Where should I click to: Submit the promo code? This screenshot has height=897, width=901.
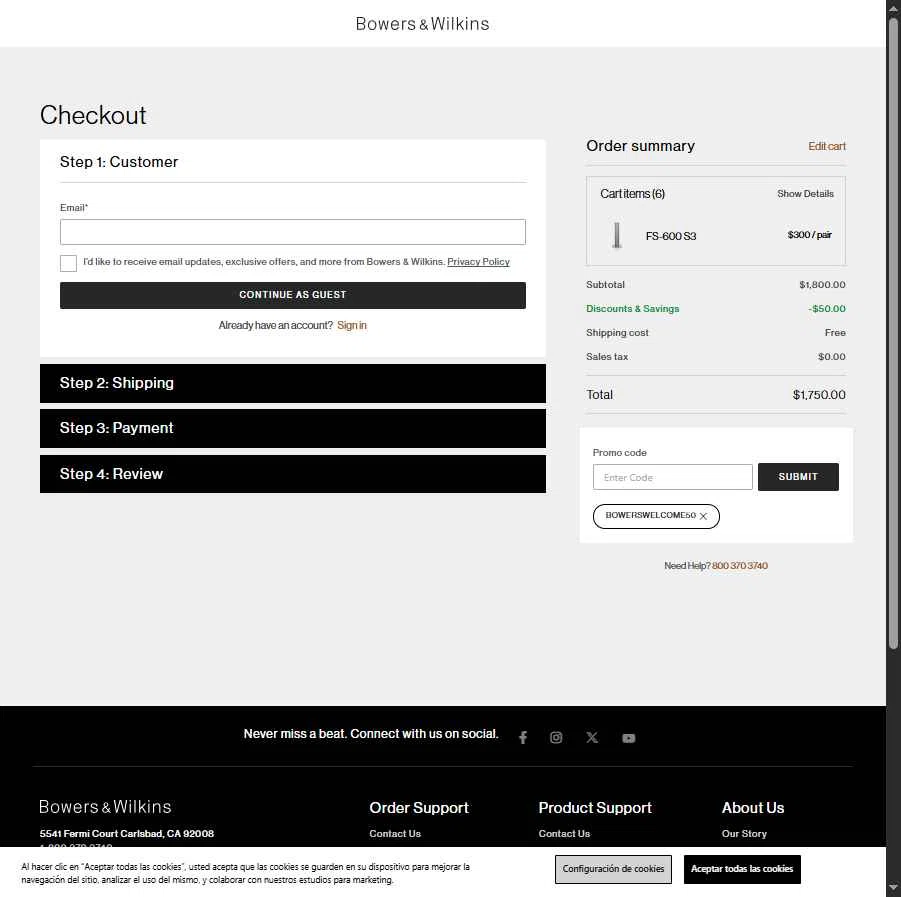coord(798,477)
